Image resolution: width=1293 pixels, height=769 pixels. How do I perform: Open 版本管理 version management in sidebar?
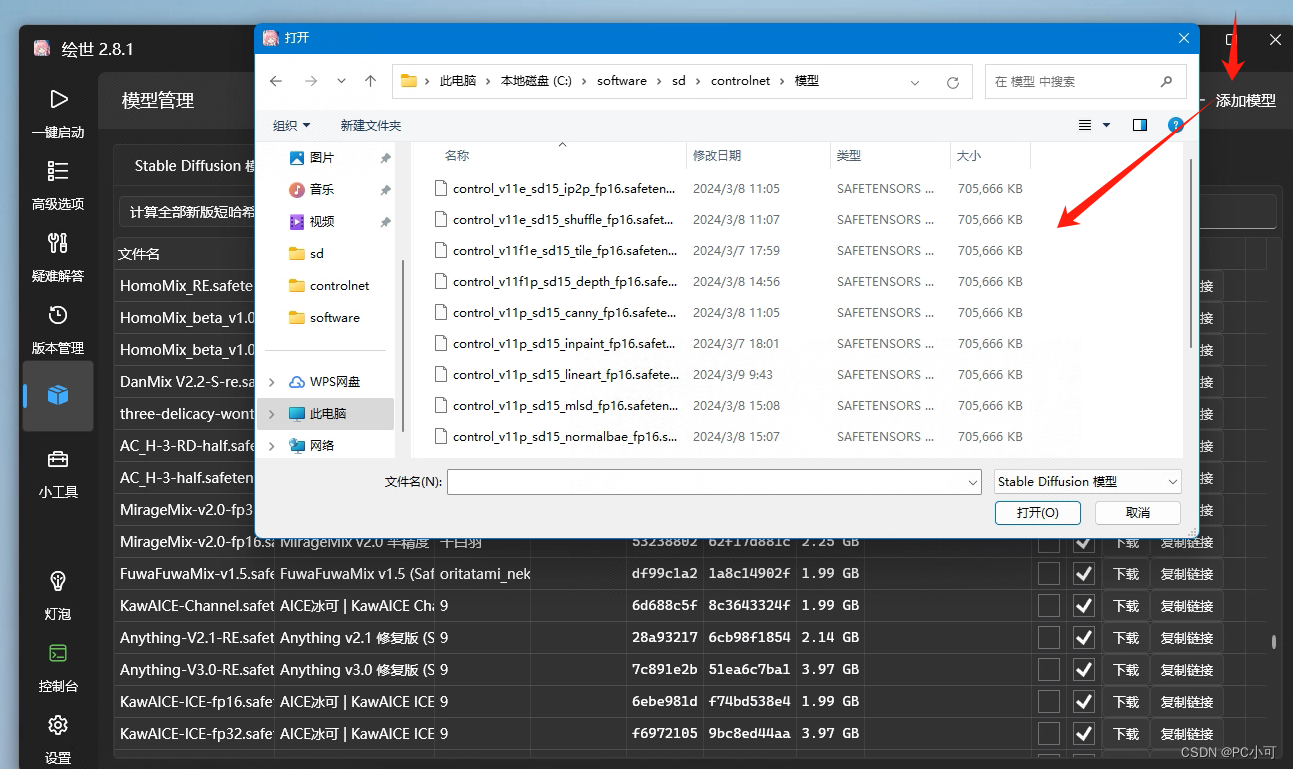pos(58,329)
